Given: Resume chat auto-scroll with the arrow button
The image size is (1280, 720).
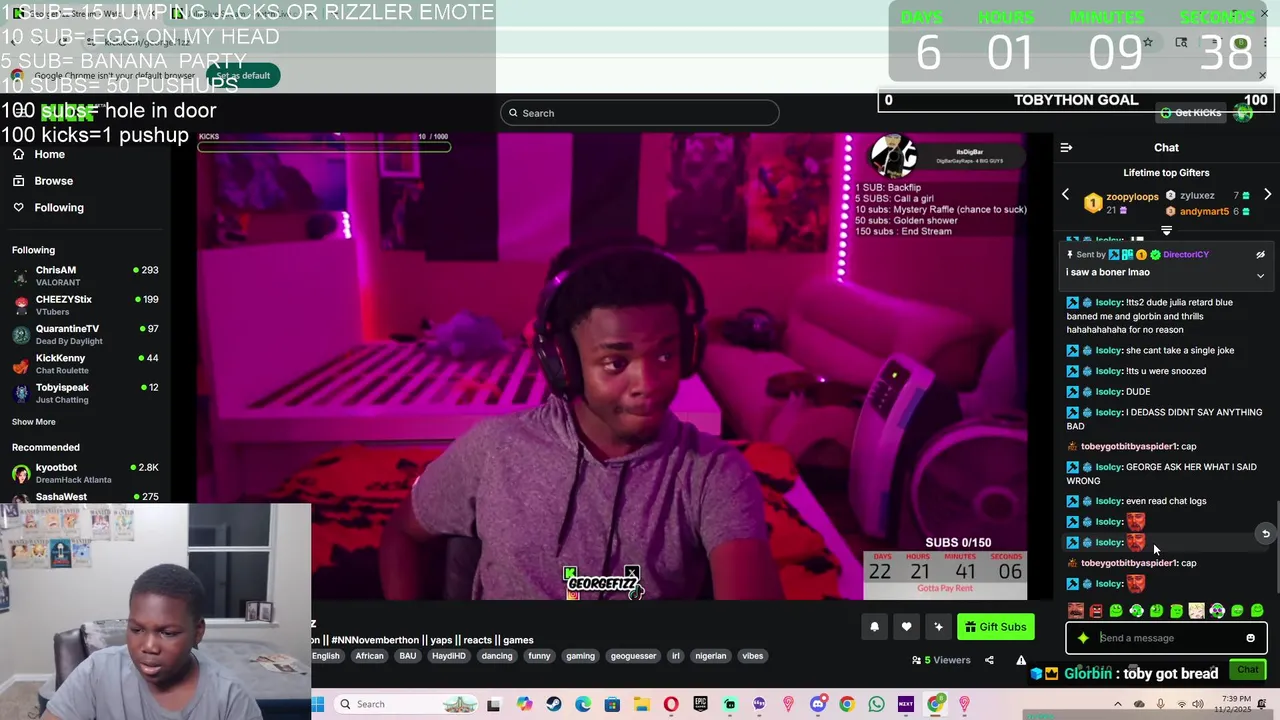Looking at the screenshot, I should pyautogui.click(x=1265, y=534).
